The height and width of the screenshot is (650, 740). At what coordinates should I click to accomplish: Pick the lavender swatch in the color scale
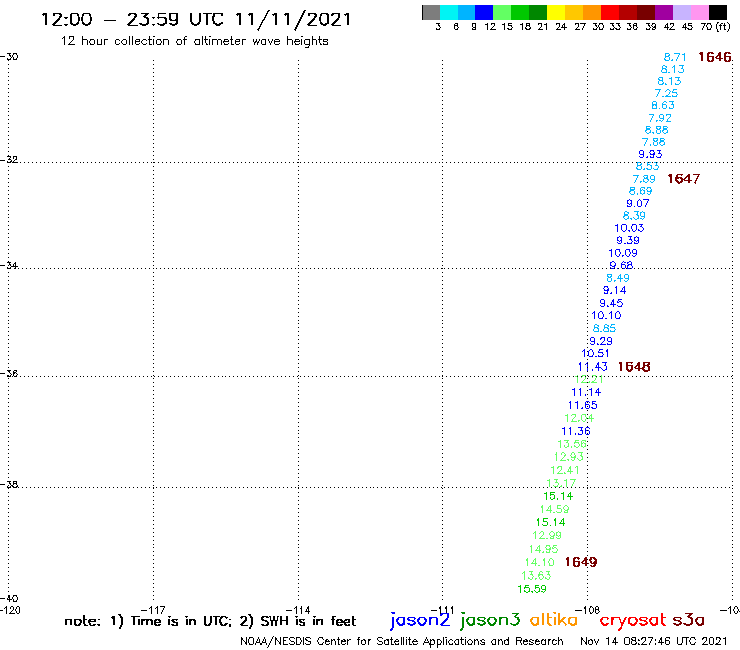pyautogui.click(x=682, y=12)
